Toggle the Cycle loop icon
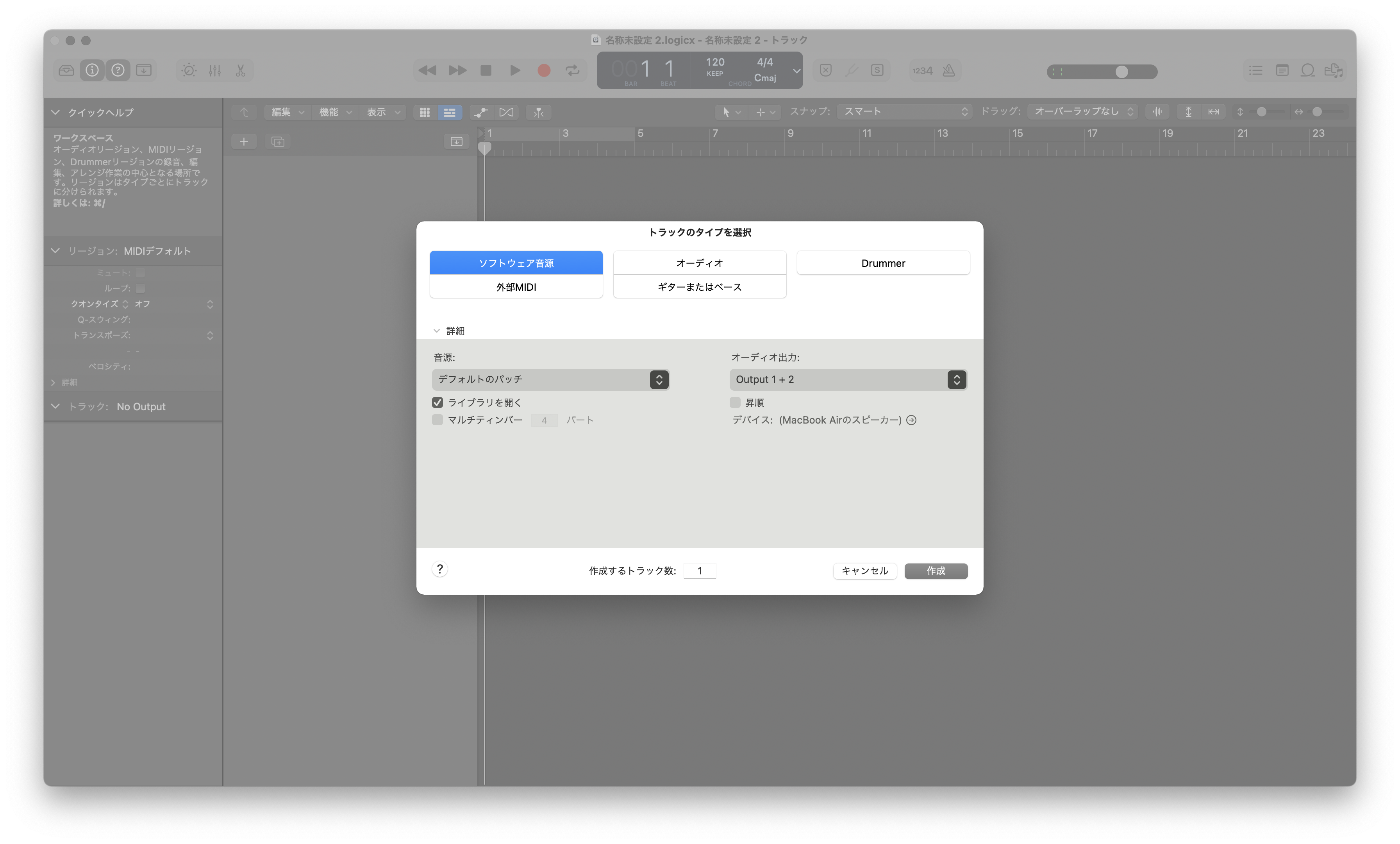Viewport: 1400px width, 844px height. pos(572,70)
